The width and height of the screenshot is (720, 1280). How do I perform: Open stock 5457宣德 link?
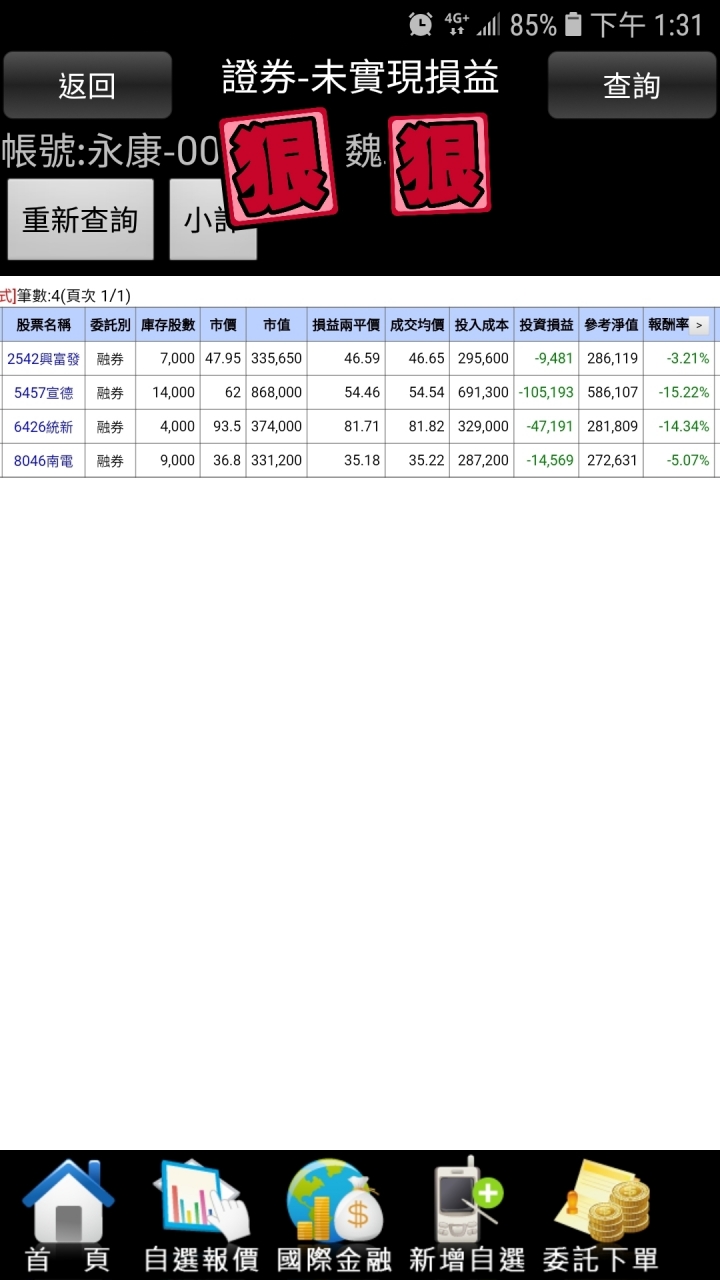[43, 392]
